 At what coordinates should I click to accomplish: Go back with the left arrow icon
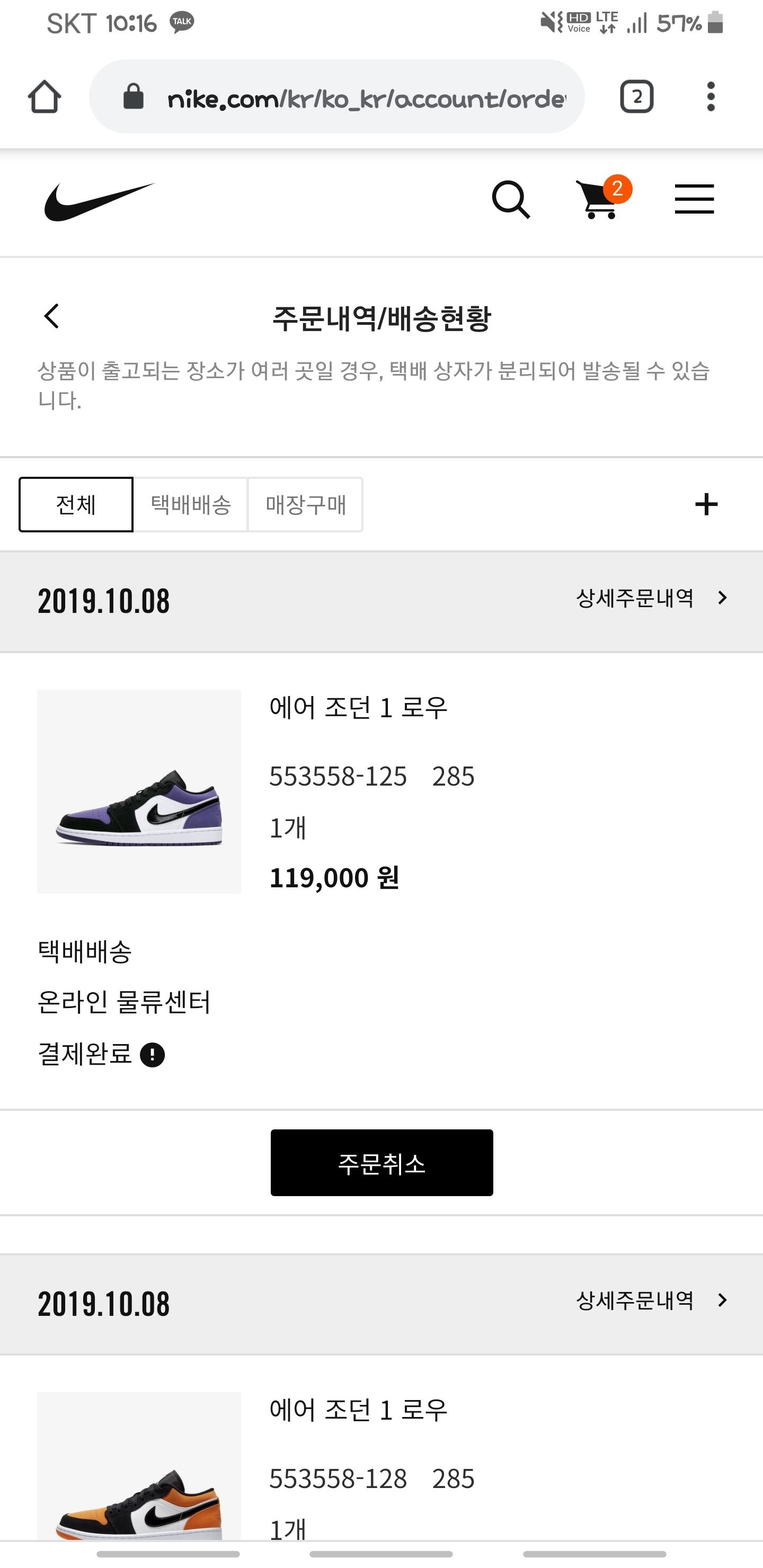(52, 317)
